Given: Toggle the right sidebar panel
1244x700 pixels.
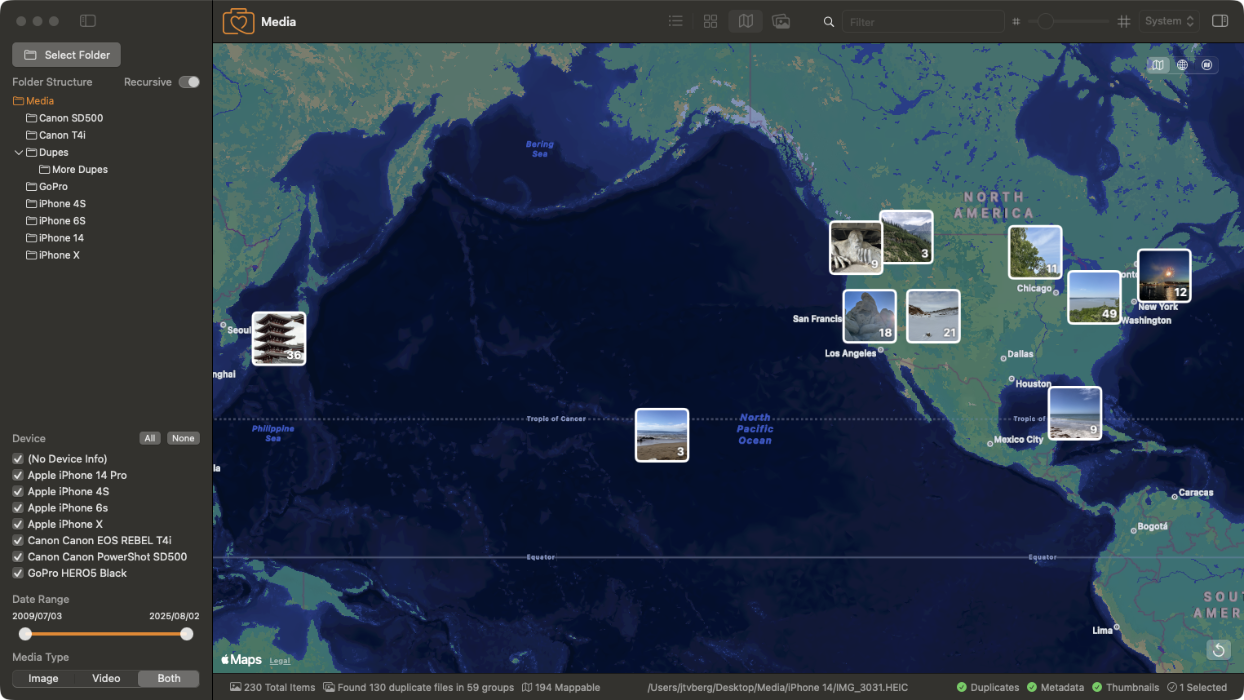Looking at the screenshot, I should coord(1220,20).
